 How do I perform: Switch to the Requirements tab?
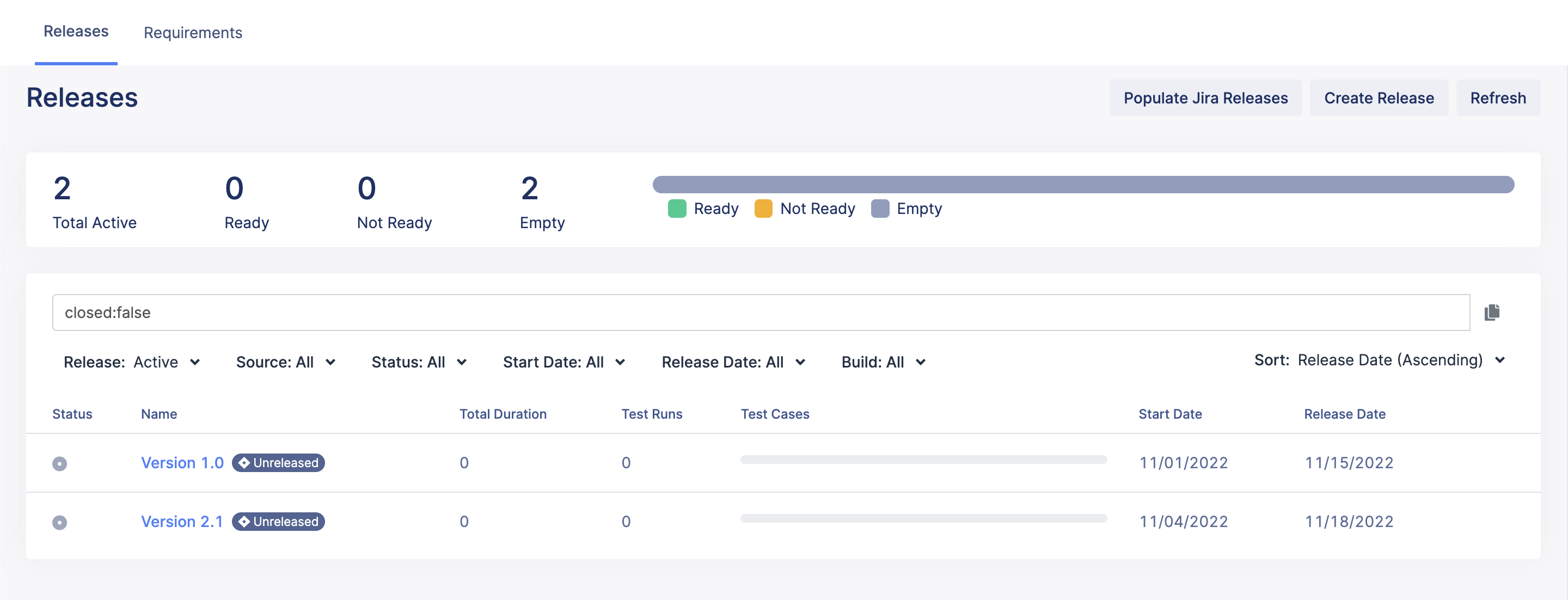pos(192,32)
